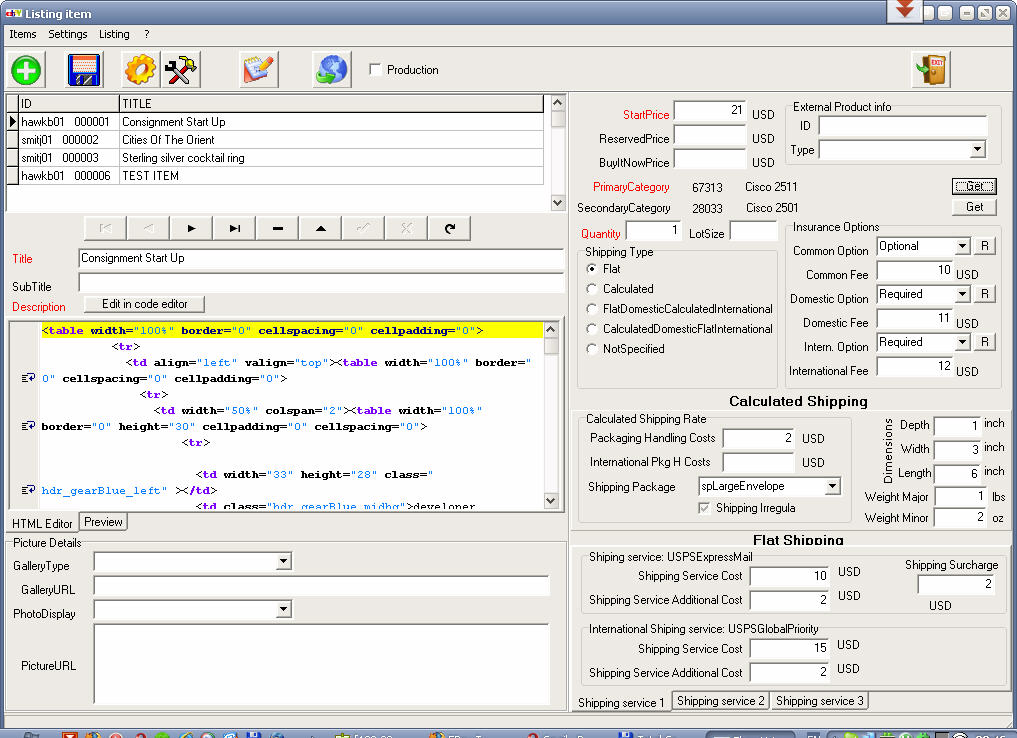Viewport: 1017px width, 738px height.
Task: Click the blue floppy disk save icon
Action: click(x=85, y=70)
